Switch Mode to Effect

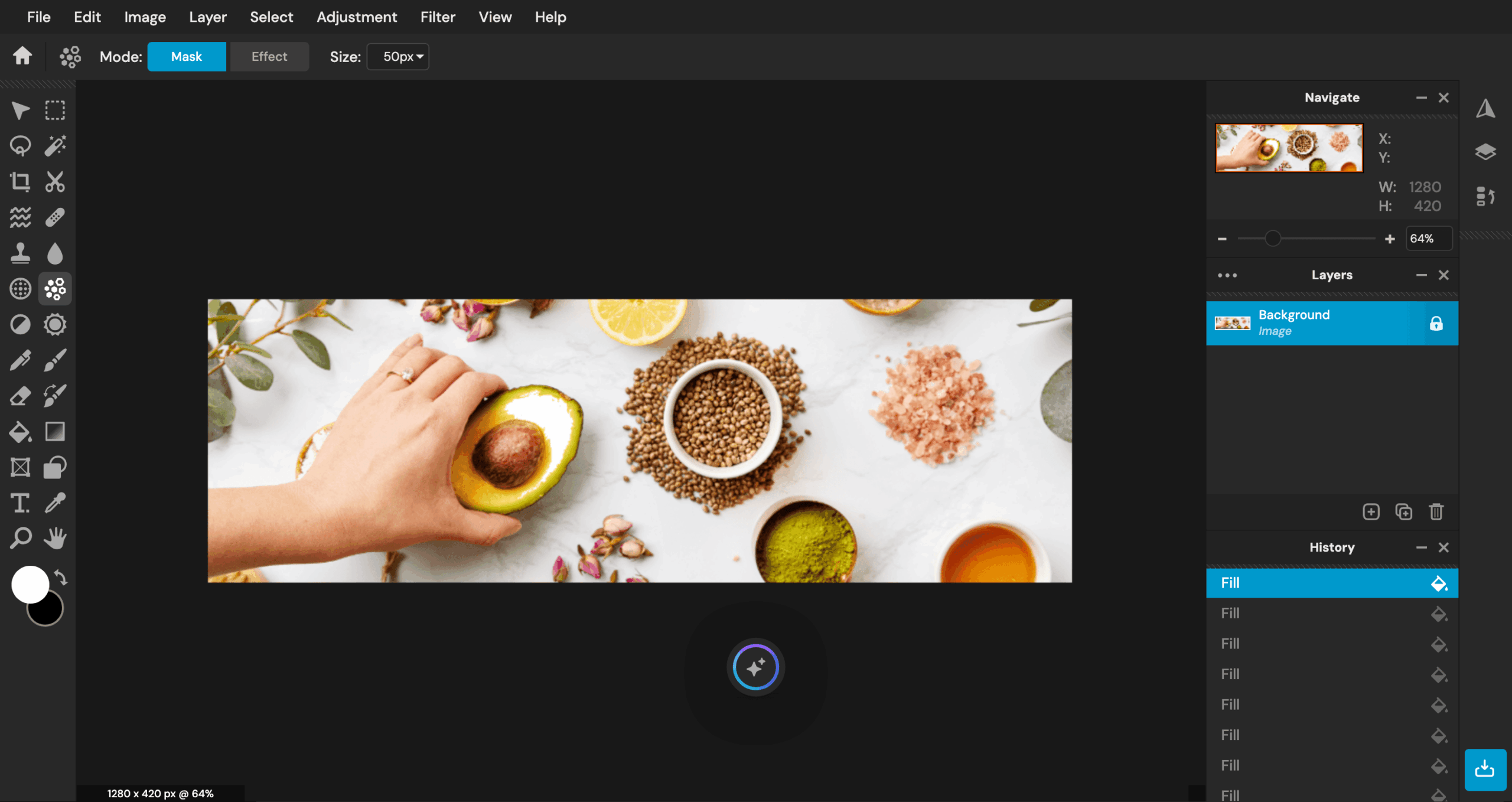(269, 57)
